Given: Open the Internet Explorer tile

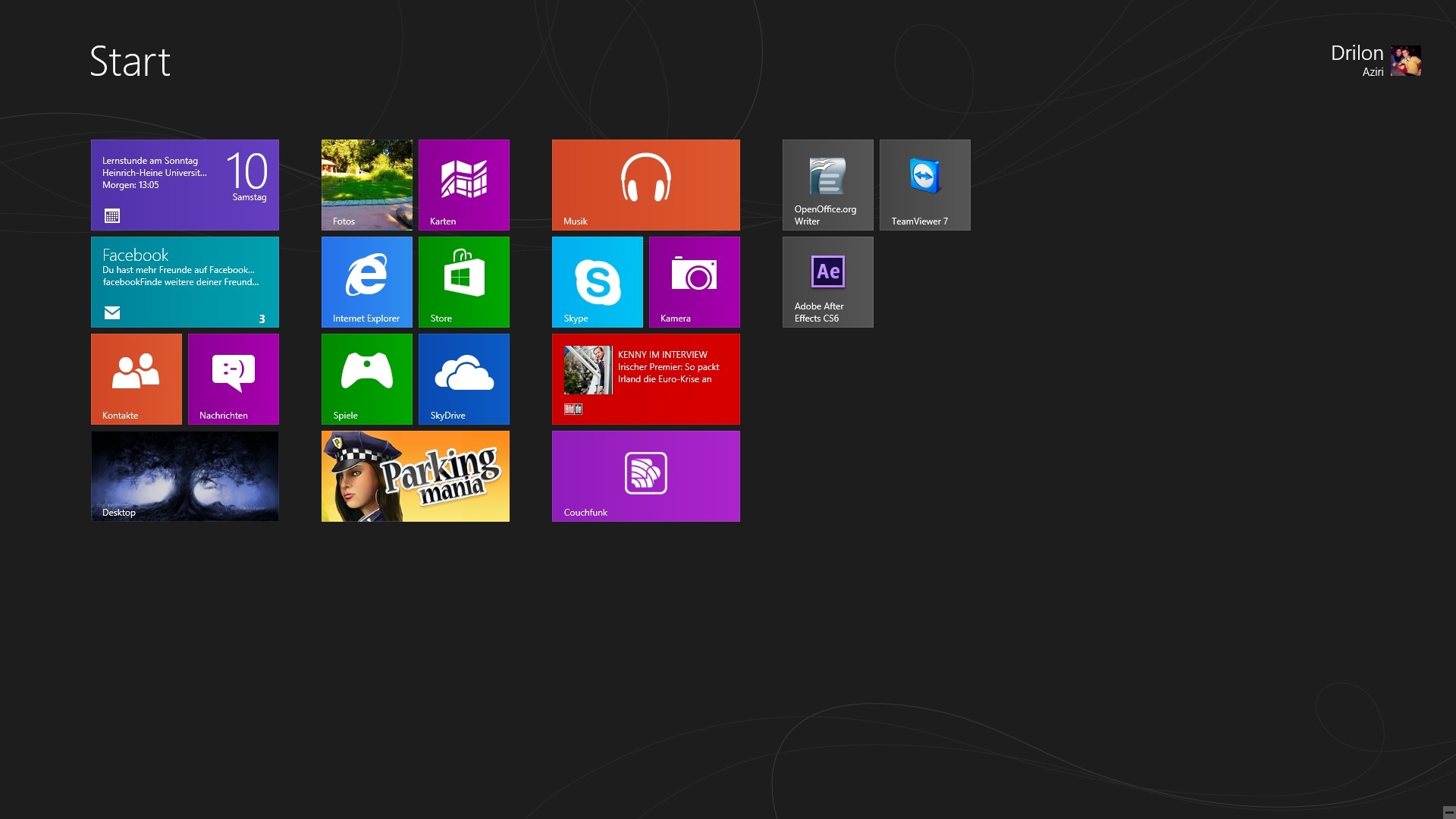Looking at the screenshot, I should 366,281.
